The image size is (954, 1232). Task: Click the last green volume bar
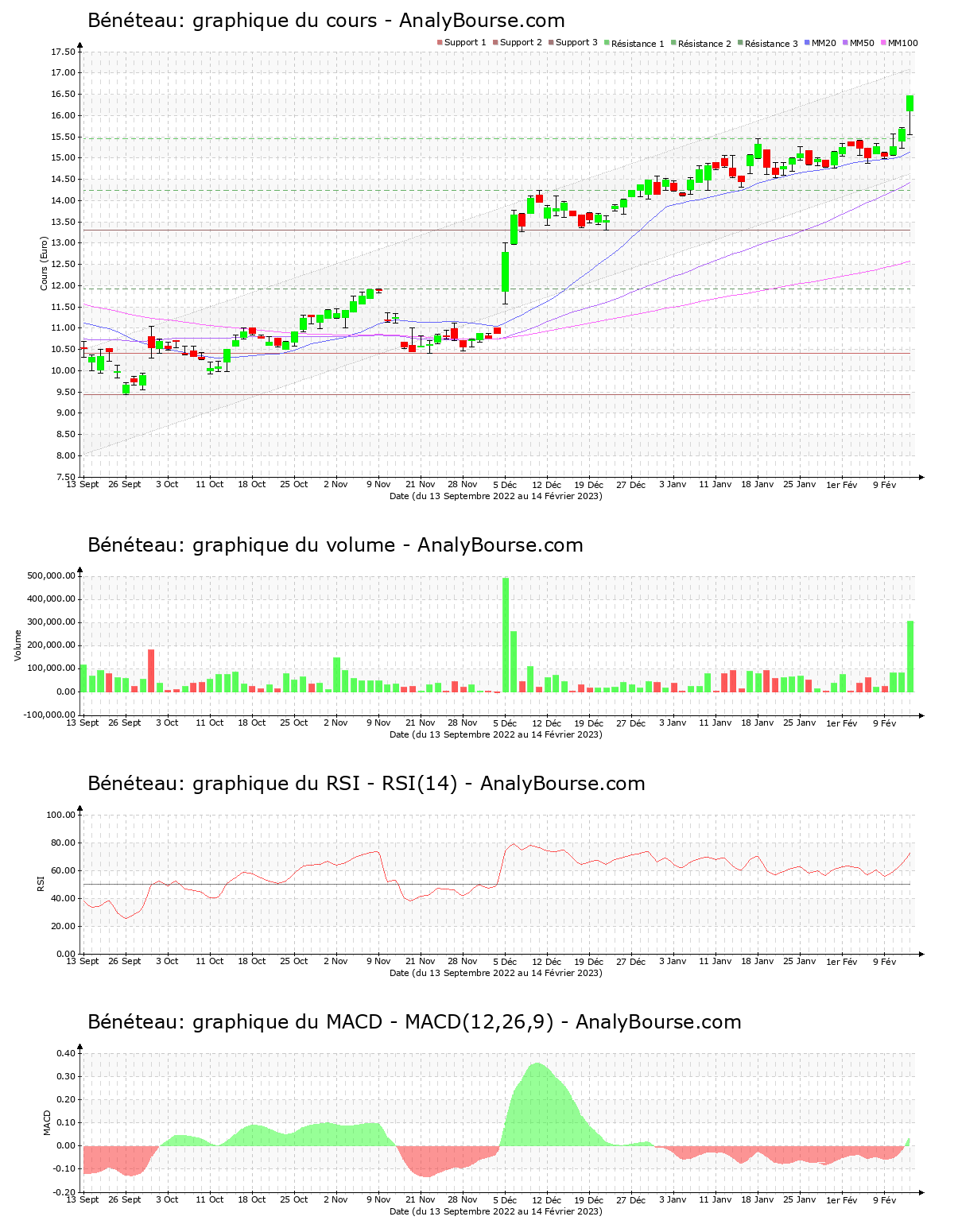coord(910,657)
